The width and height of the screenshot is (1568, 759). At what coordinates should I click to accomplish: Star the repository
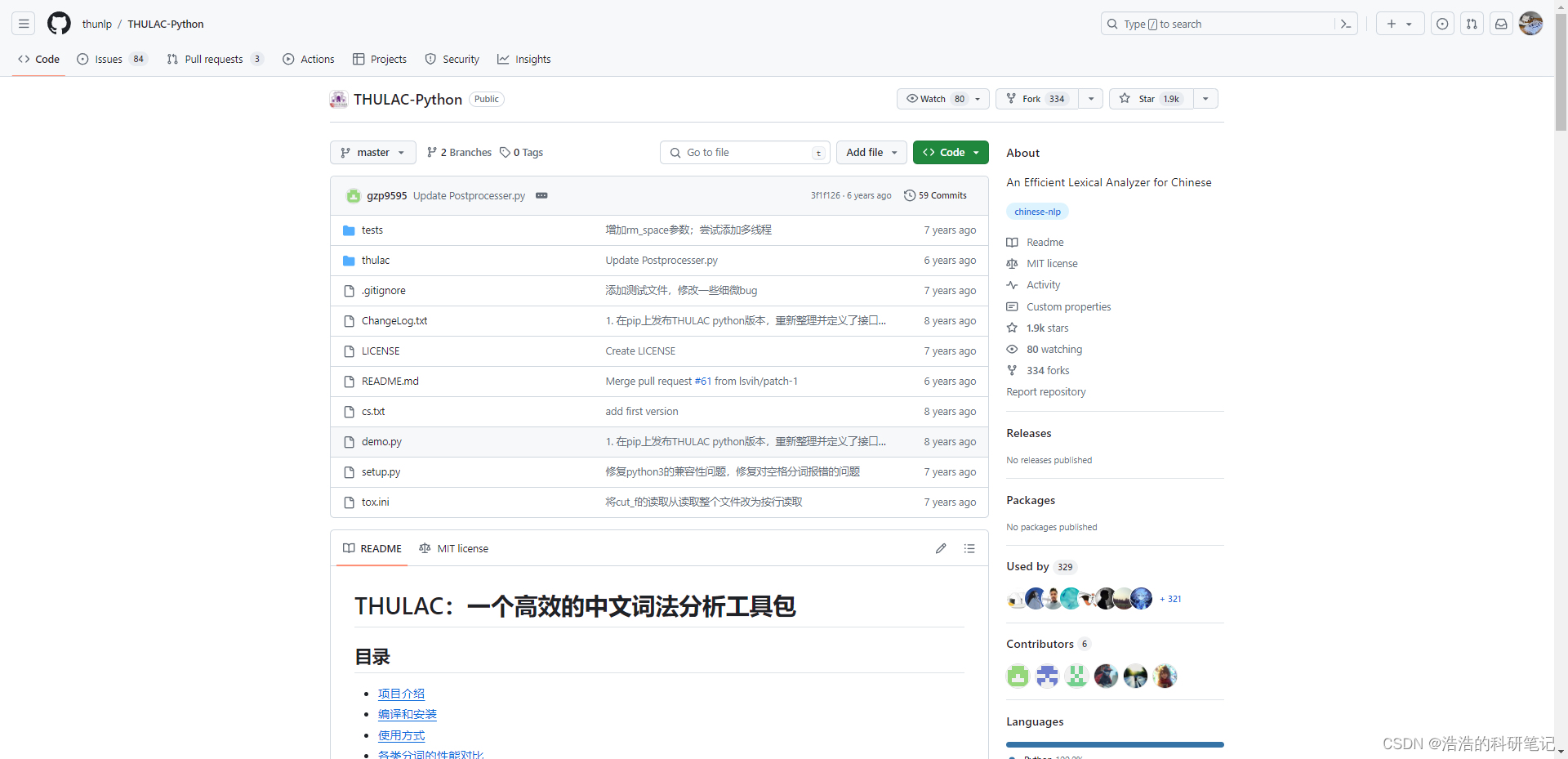(1151, 99)
